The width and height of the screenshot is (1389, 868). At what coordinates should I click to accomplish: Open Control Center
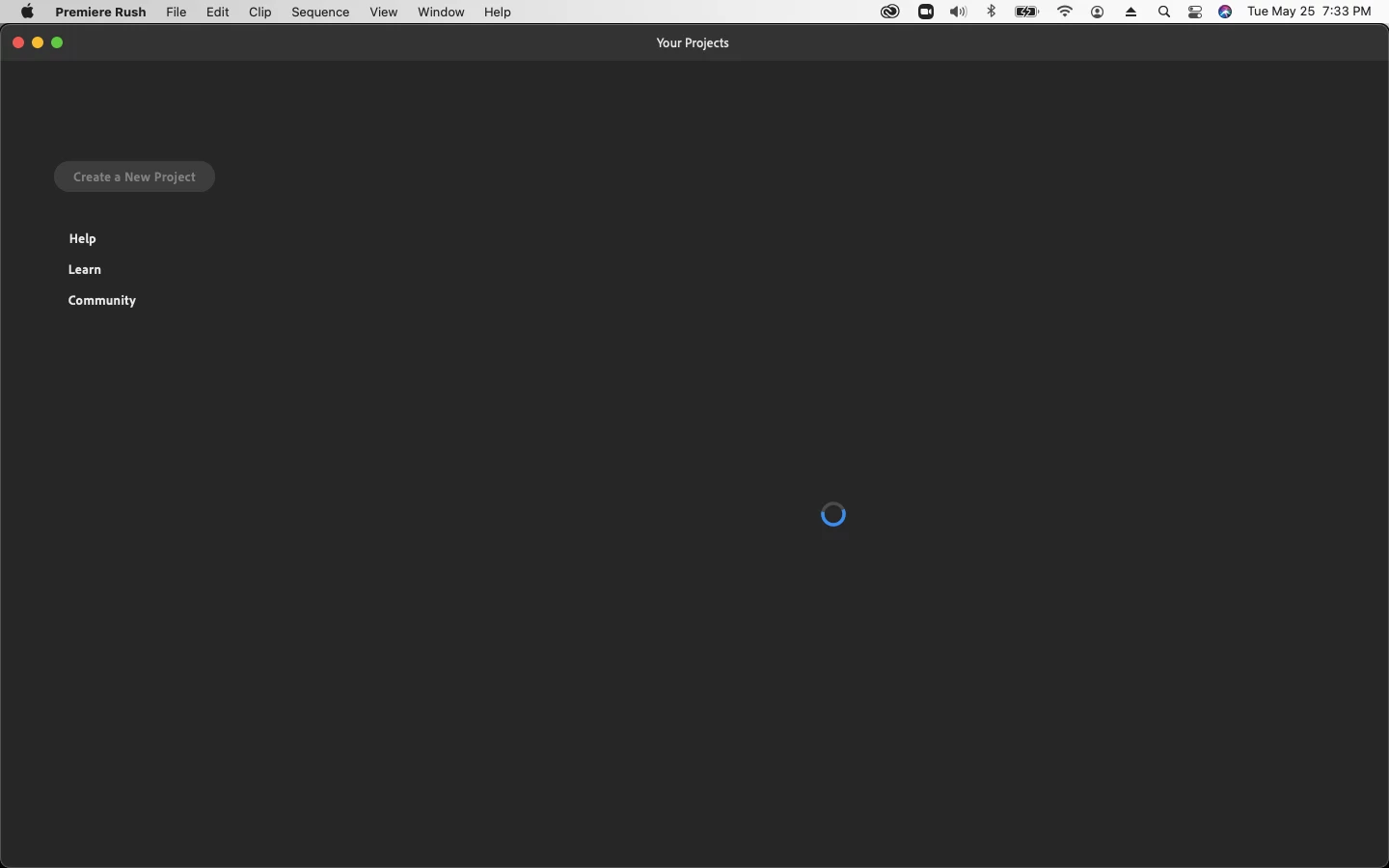[x=1195, y=12]
